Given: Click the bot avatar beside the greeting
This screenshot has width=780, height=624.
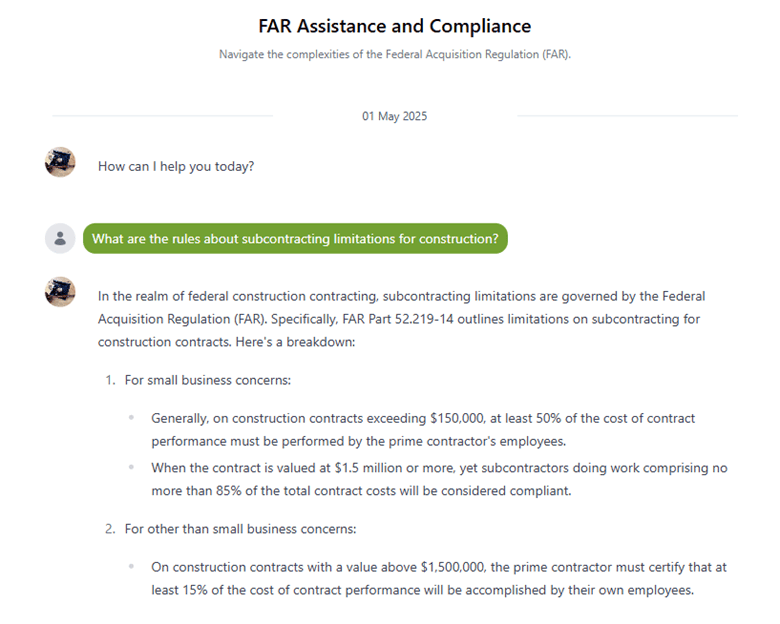Looking at the screenshot, I should click(60, 162).
